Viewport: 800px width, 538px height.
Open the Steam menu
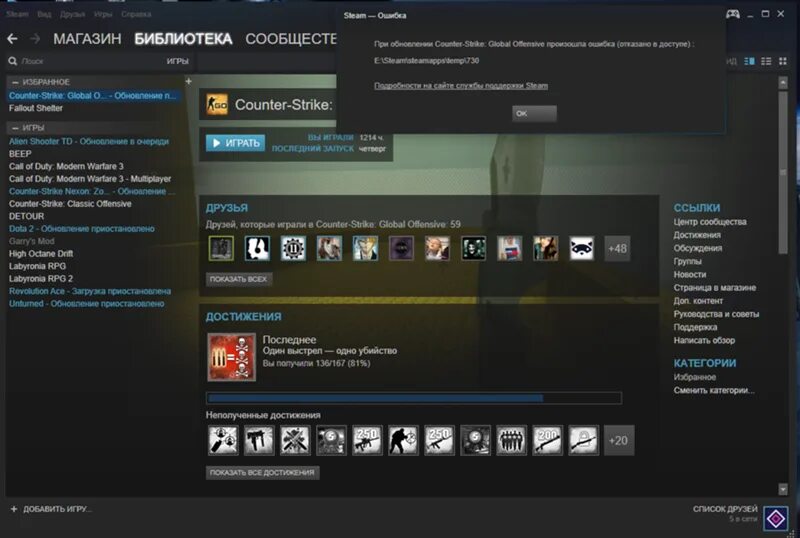[17, 14]
